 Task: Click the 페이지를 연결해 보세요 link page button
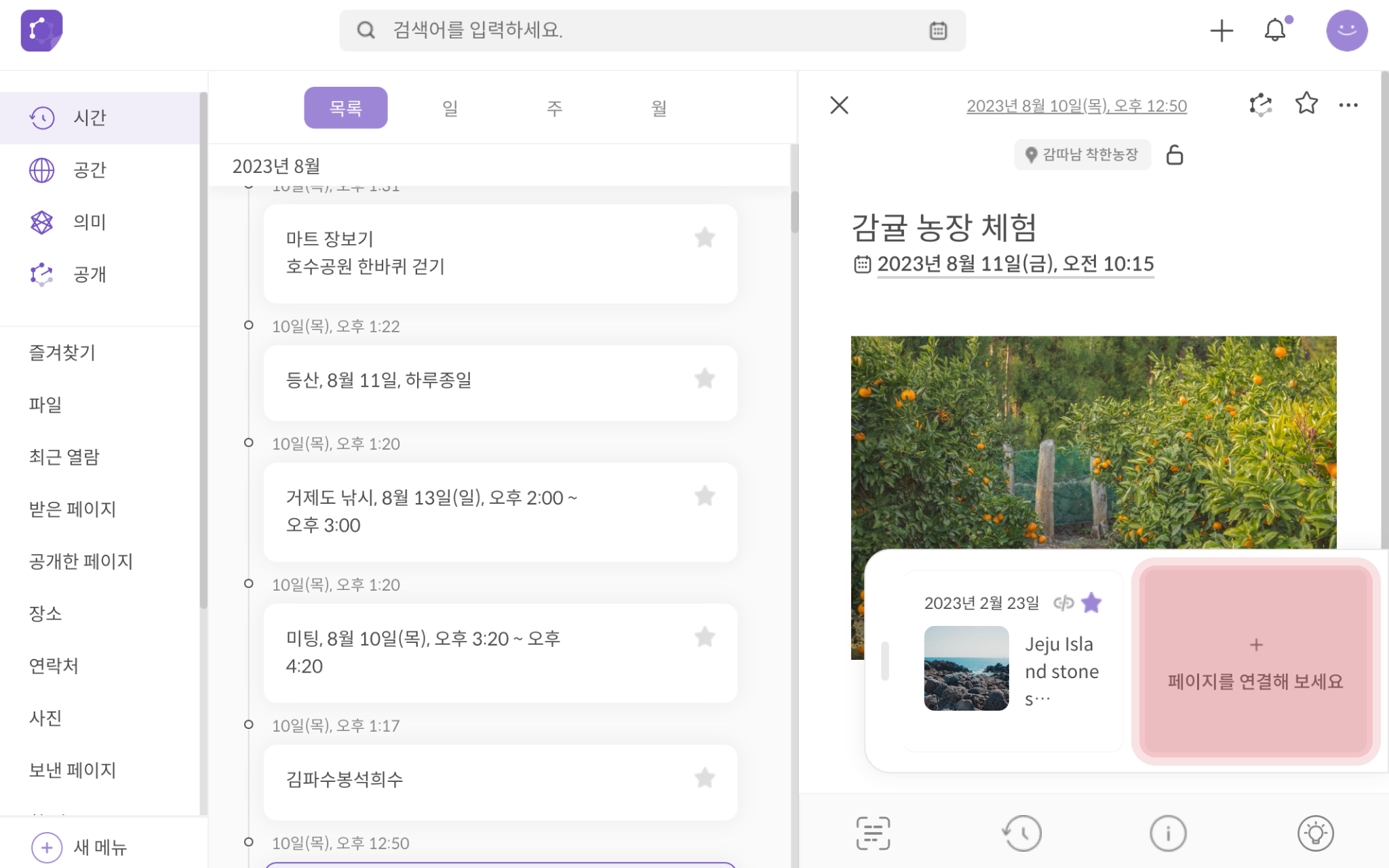(1255, 662)
